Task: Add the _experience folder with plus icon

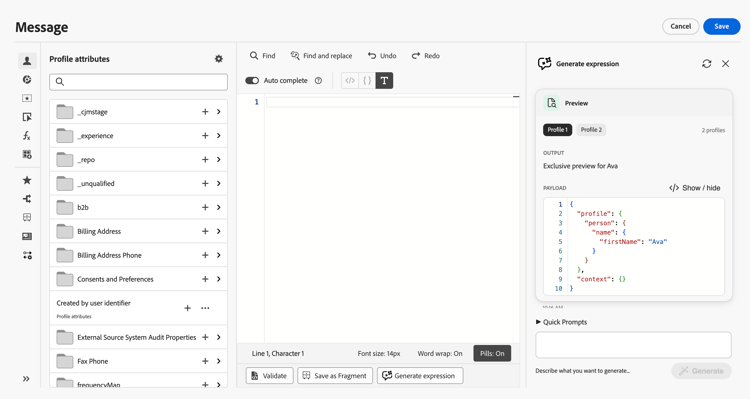Action: point(205,135)
